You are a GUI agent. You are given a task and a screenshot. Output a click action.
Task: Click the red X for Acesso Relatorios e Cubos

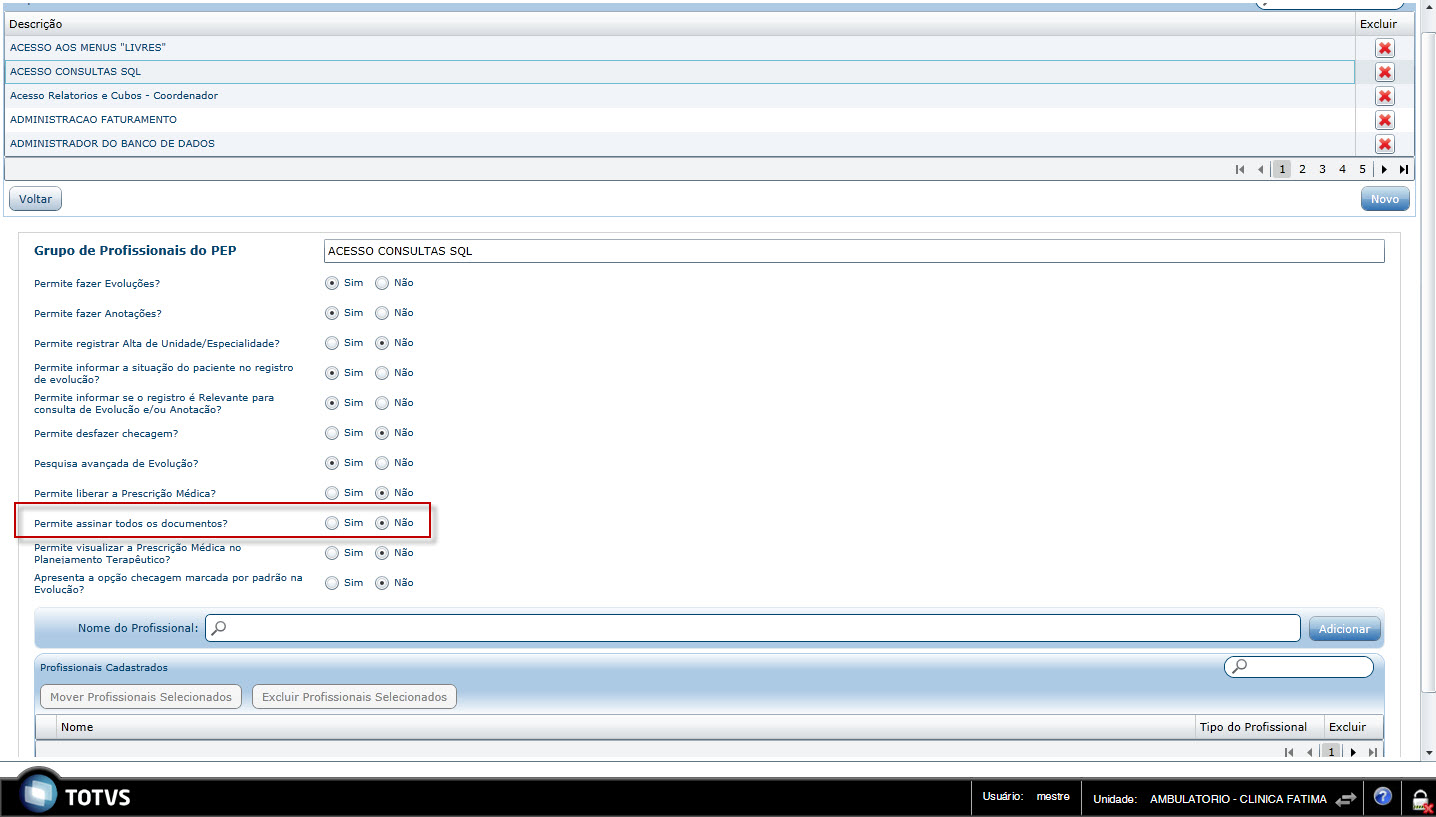[x=1384, y=96]
